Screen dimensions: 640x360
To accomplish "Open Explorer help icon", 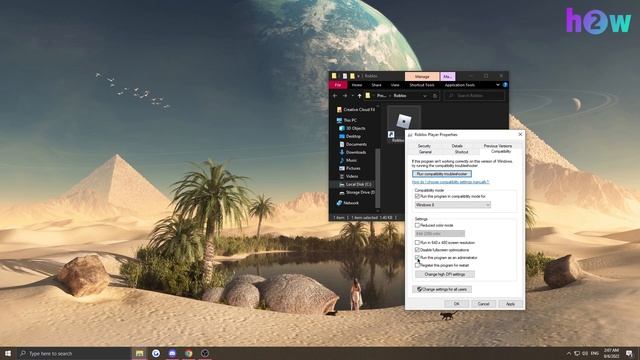I will [x=505, y=85].
